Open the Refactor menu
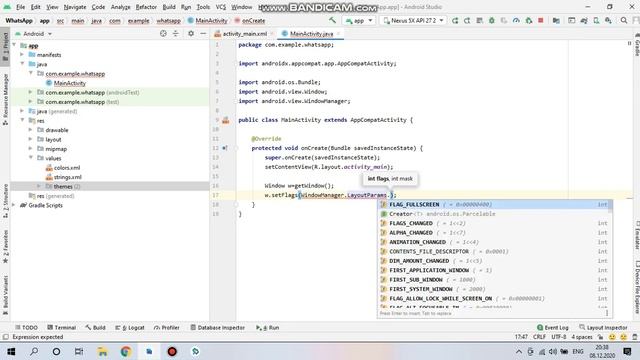Screen dimensions: 640x360 [146, 7]
